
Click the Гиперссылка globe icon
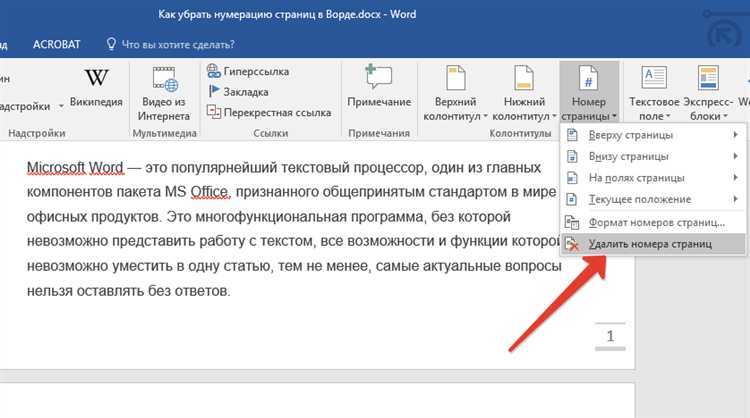coord(213,71)
